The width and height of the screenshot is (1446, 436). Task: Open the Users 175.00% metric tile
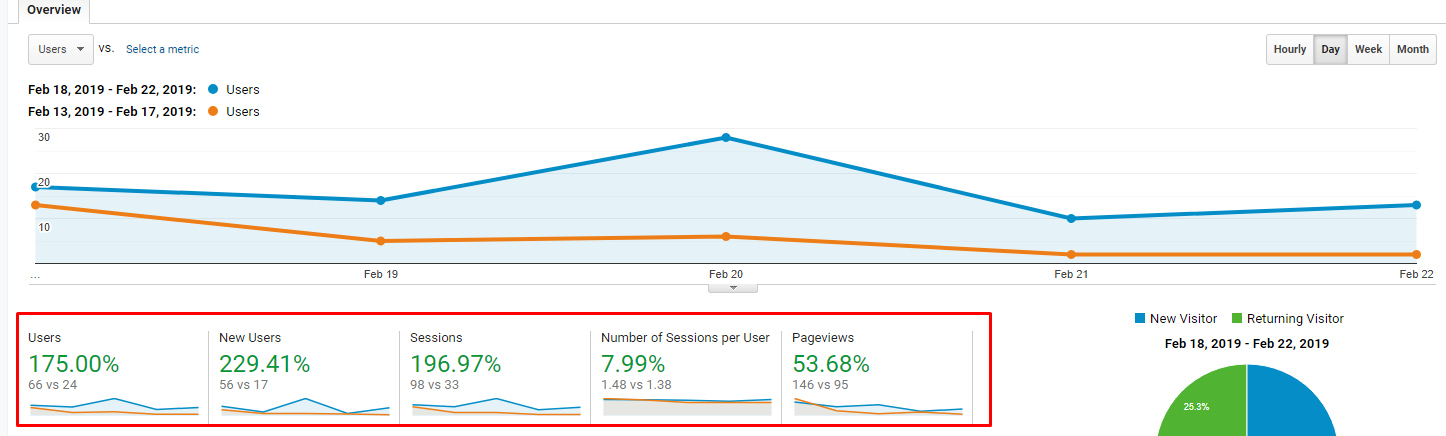113,372
